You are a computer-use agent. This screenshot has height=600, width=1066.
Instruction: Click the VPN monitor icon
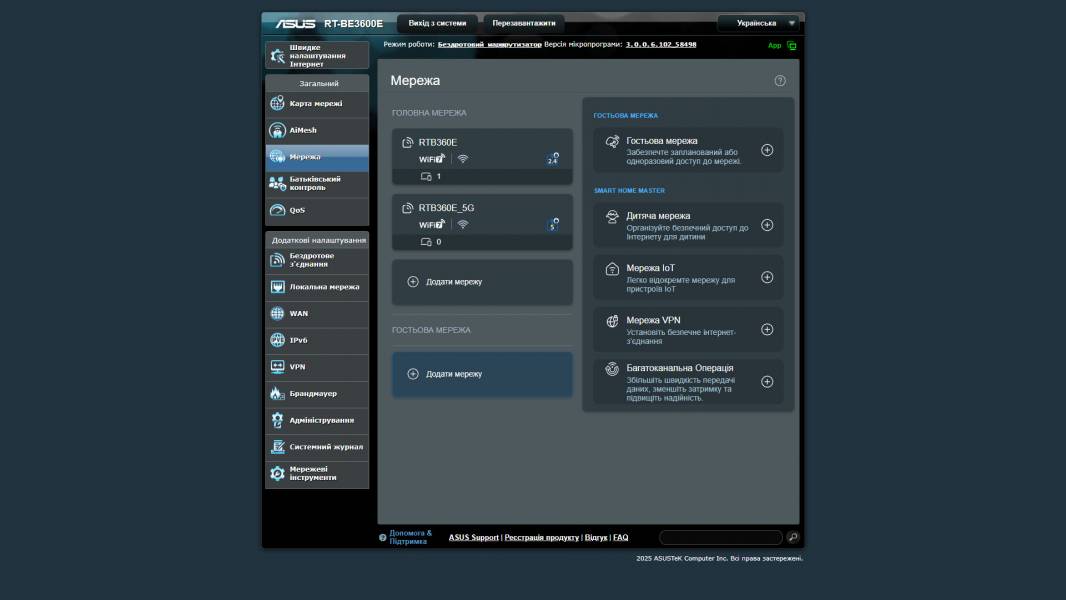point(277,366)
